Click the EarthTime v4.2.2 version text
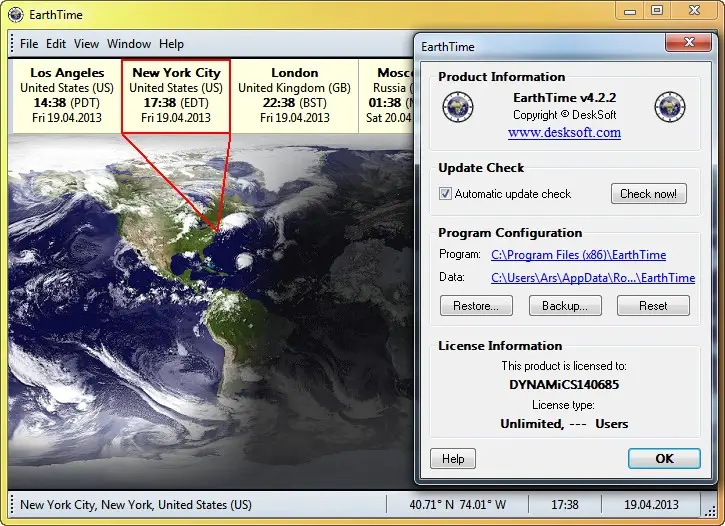This screenshot has width=725, height=526. point(565,98)
